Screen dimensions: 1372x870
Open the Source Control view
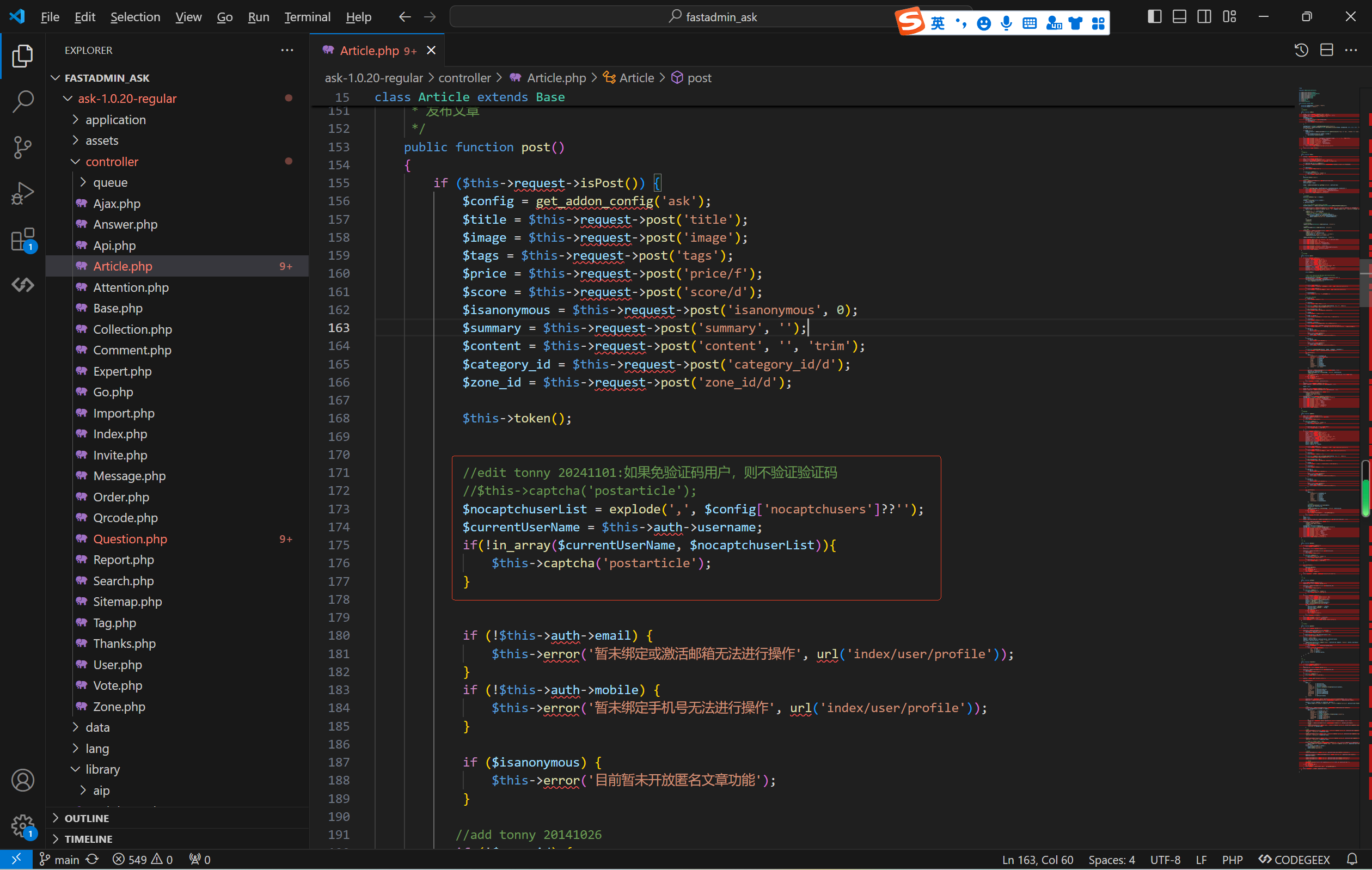pos(23,148)
